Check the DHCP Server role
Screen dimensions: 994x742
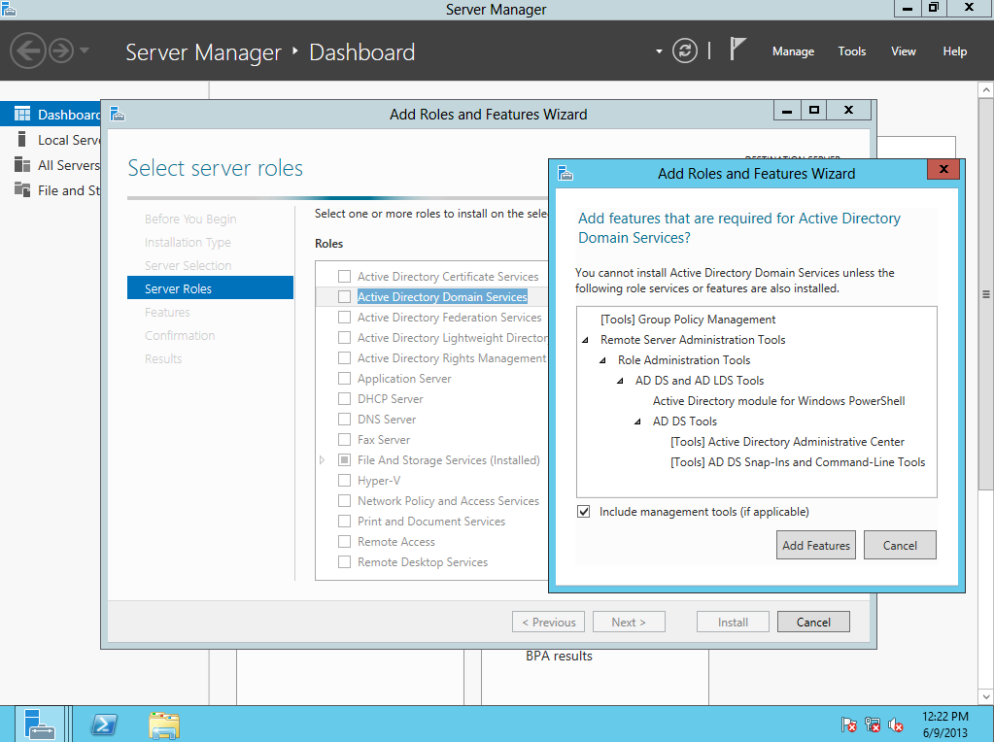pos(344,399)
